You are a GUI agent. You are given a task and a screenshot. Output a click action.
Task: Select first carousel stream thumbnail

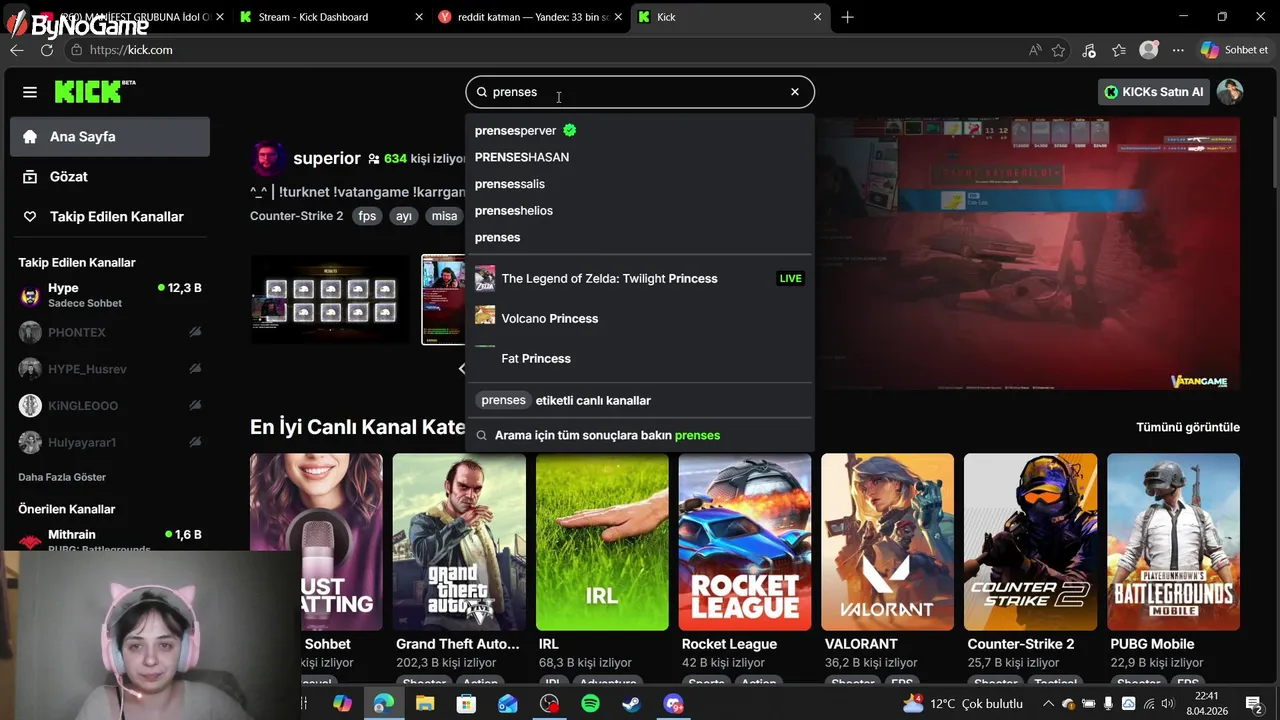coord(330,300)
